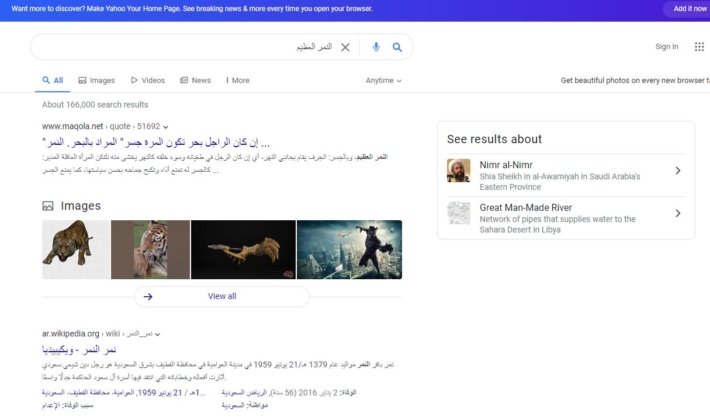The height and width of the screenshot is (420, 710).
Task: Clear the search box with the X icon
Action: click(345, 47)
